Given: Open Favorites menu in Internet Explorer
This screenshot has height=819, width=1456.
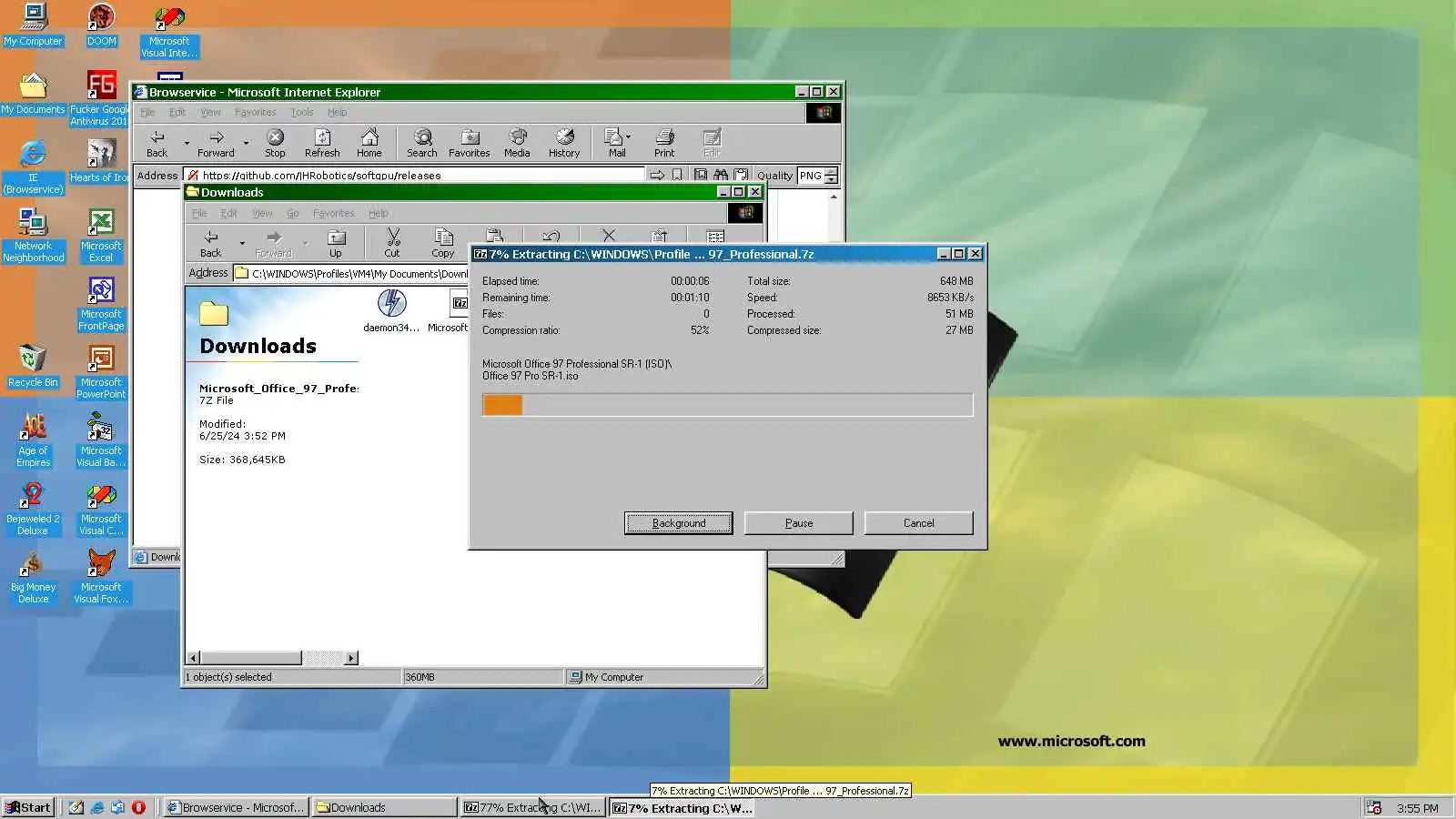Looking at the screenshot, I should point(255,112).
